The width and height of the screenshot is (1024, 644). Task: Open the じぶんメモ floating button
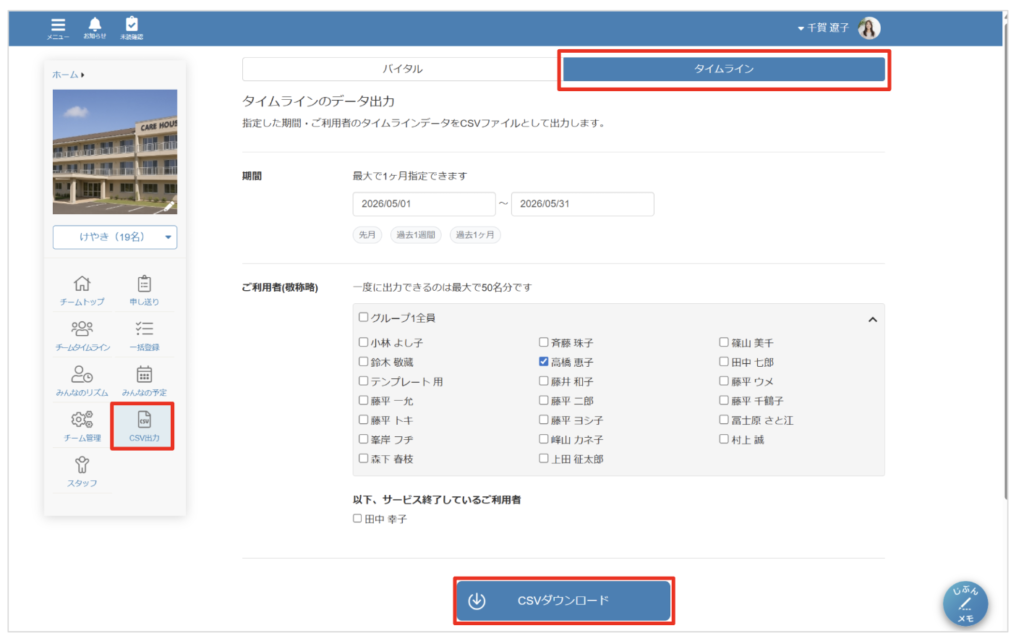coord(965,604)
